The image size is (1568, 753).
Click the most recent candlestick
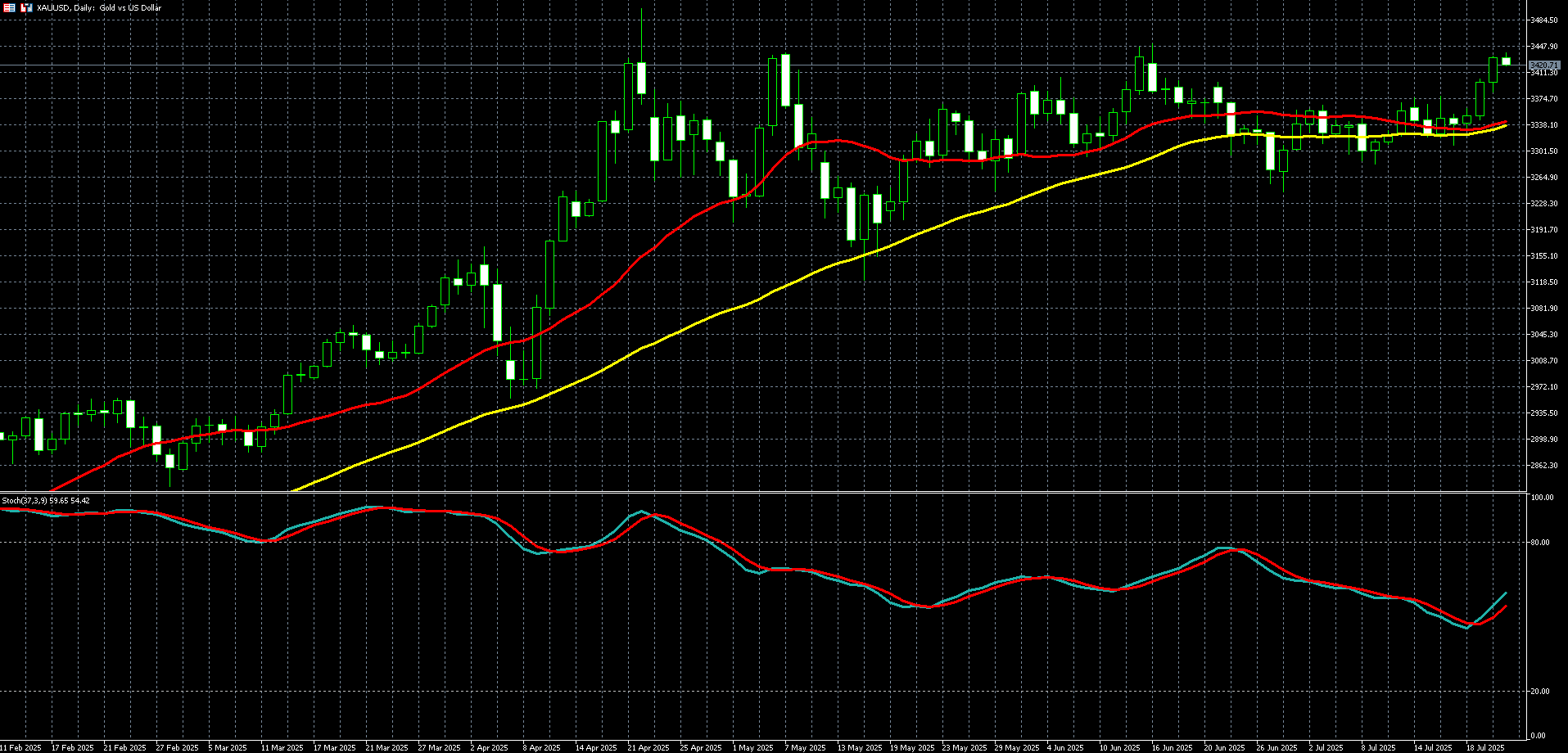tap(1506, 61)
